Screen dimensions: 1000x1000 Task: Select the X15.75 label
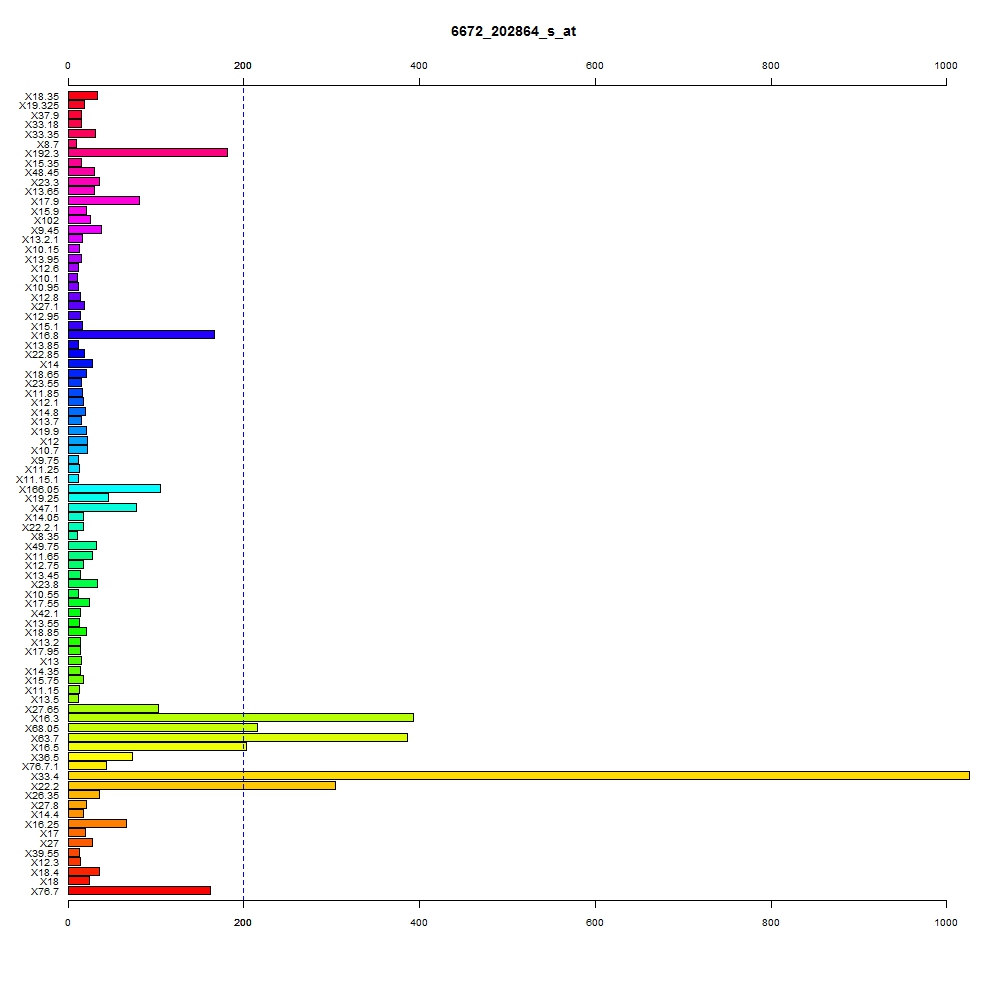(x=42, y=680)
